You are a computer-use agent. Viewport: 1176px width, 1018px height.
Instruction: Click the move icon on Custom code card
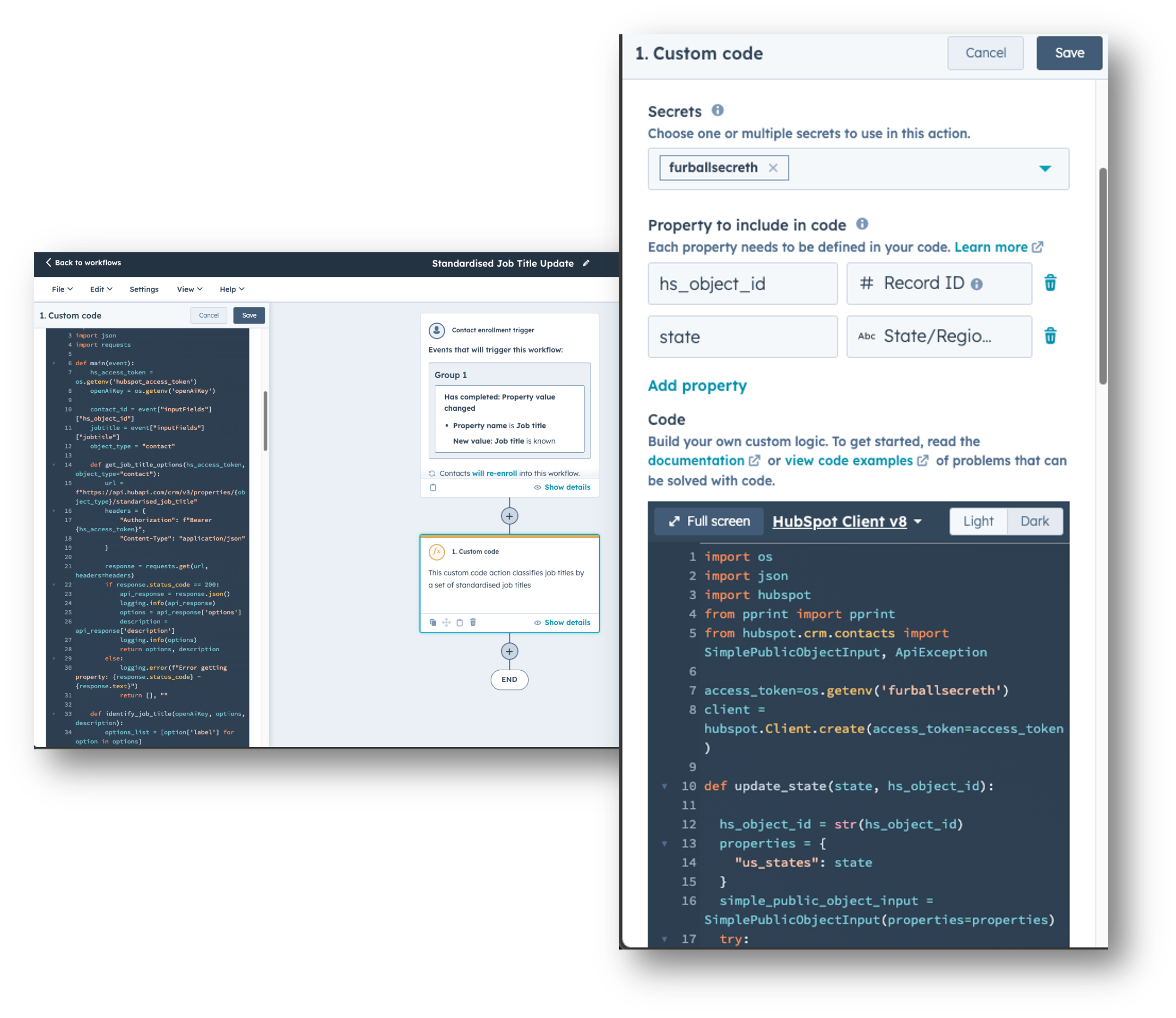tap(447, 622)
